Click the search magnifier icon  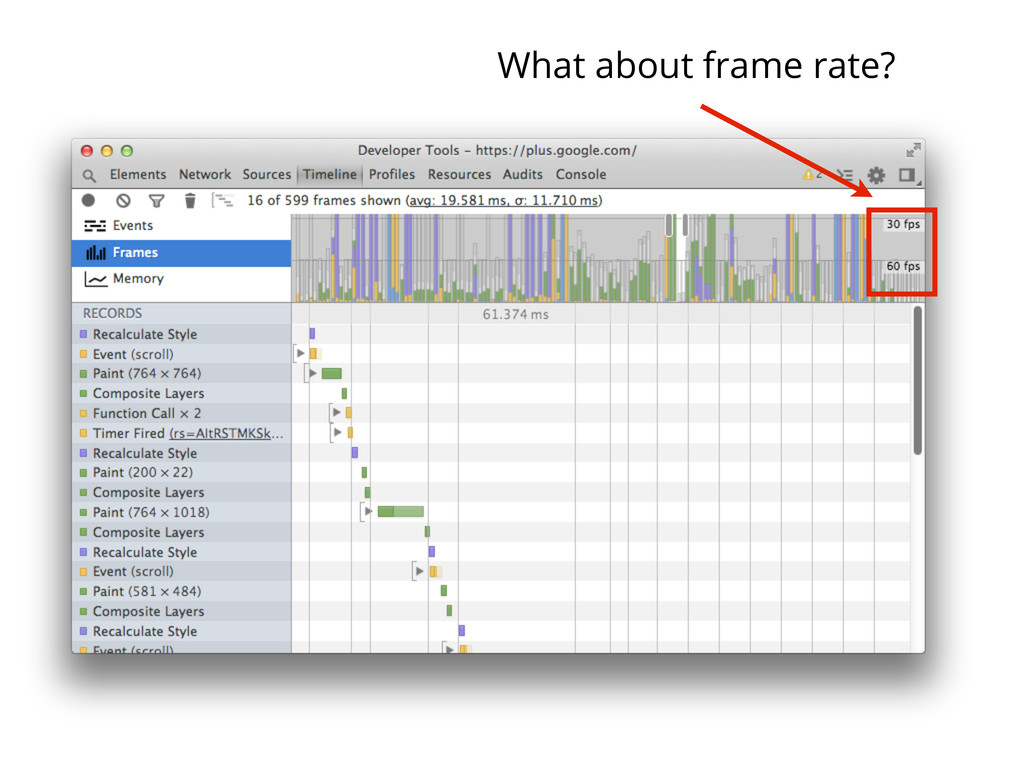89,175
